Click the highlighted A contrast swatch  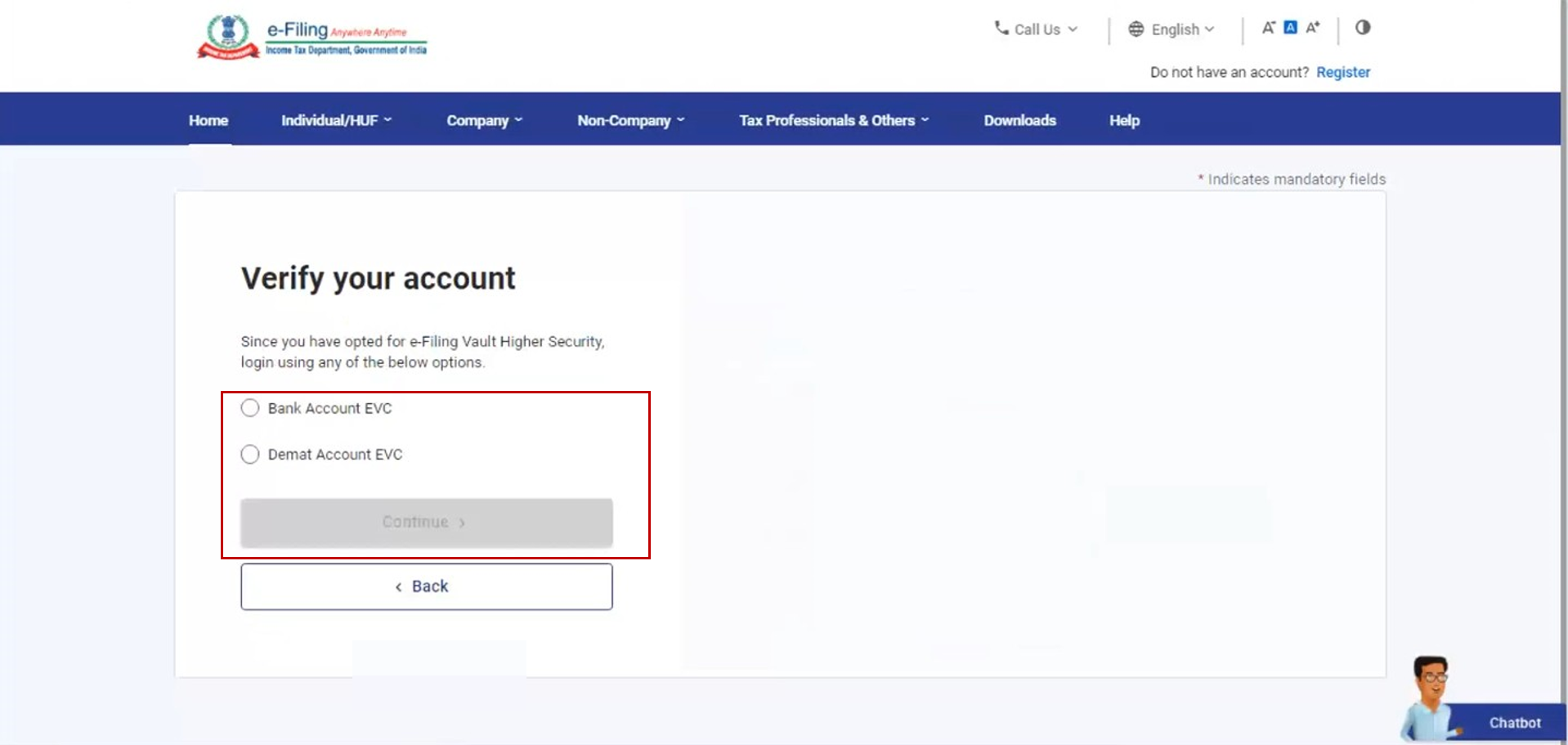(1290, 27)
